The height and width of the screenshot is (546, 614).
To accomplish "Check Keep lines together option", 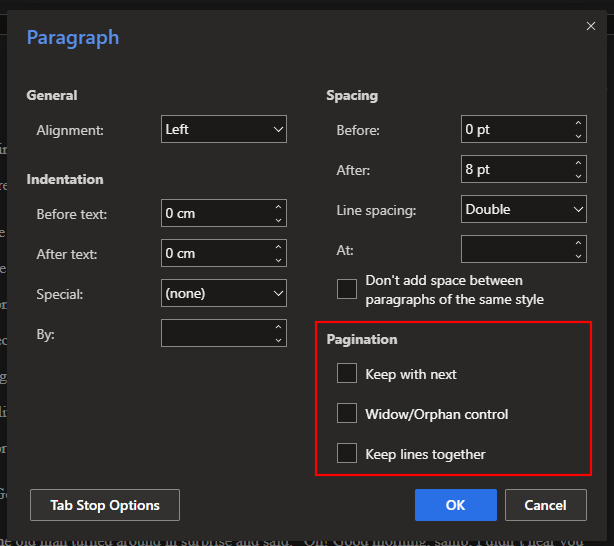I will [347, 453].
